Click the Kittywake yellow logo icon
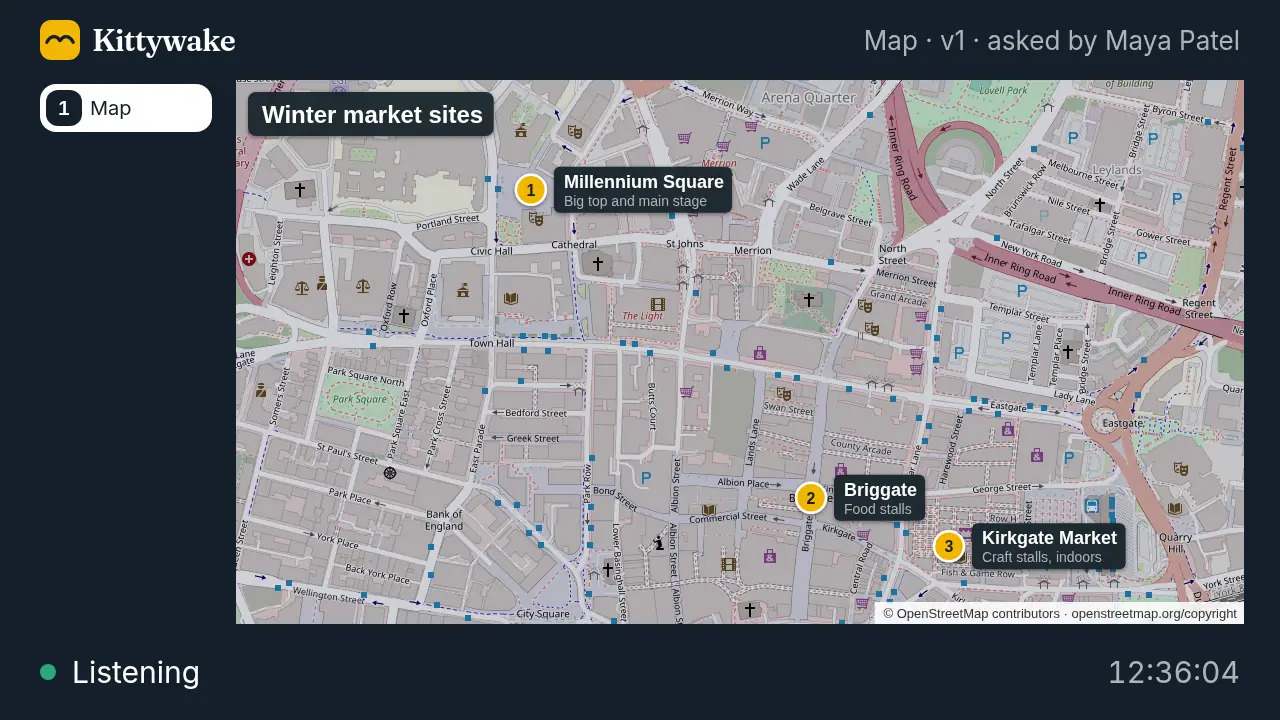 [60, 40]
